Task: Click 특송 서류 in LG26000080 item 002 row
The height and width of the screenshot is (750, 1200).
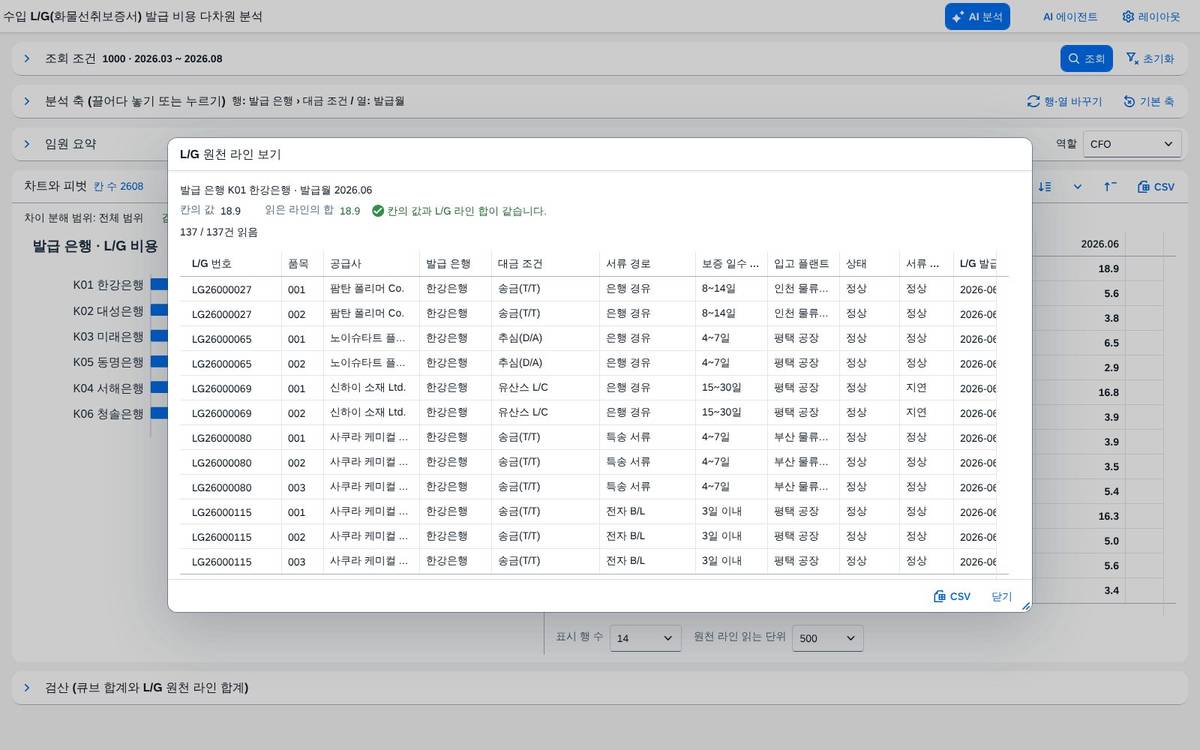Action: (x=628, y=463)
